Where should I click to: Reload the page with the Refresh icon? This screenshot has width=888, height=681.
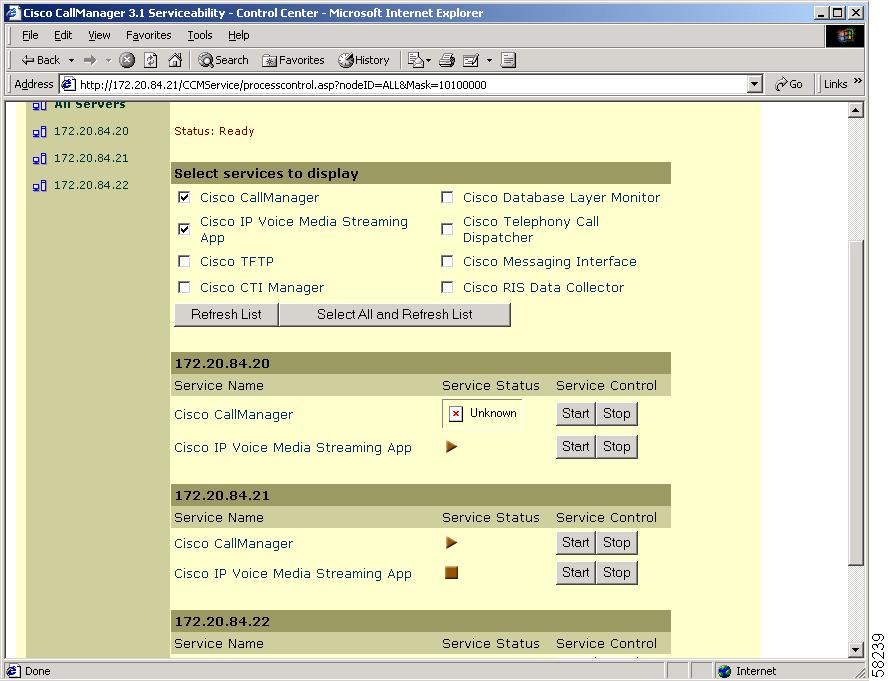click(x=151, y=60)
